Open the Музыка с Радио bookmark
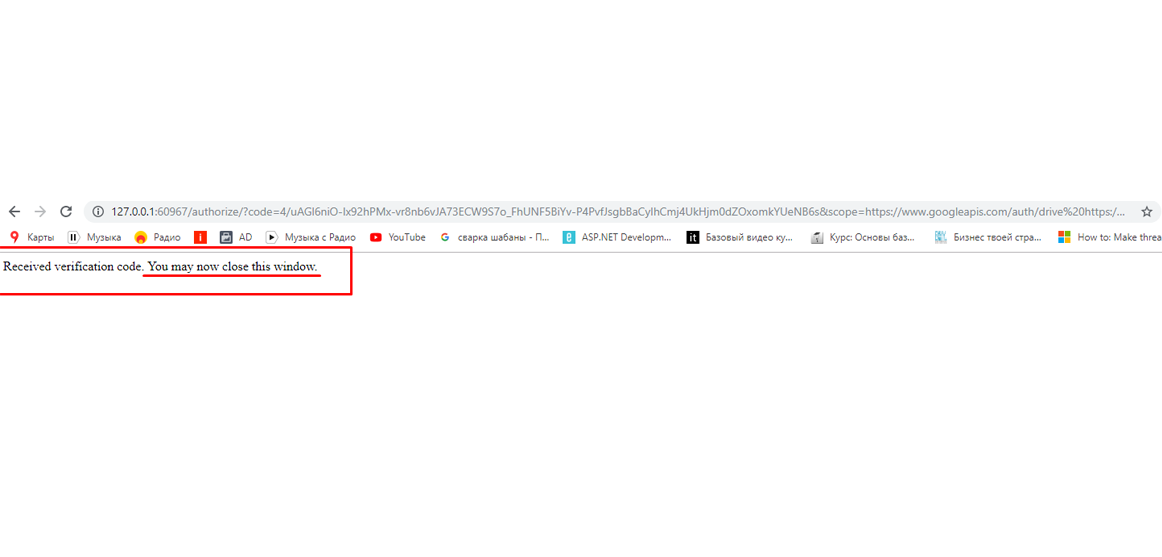The height and width of the screenshot is (557, 1162). click(x=311, y=238)
